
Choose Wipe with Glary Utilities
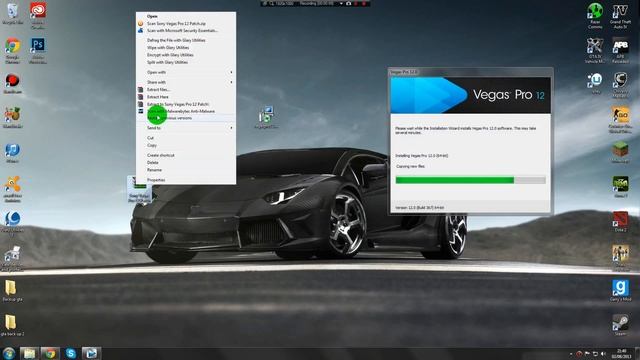coord(186,48)
